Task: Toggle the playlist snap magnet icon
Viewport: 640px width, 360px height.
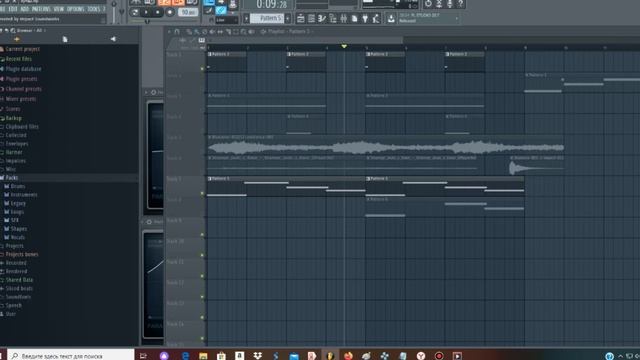Action: (177, 31)
